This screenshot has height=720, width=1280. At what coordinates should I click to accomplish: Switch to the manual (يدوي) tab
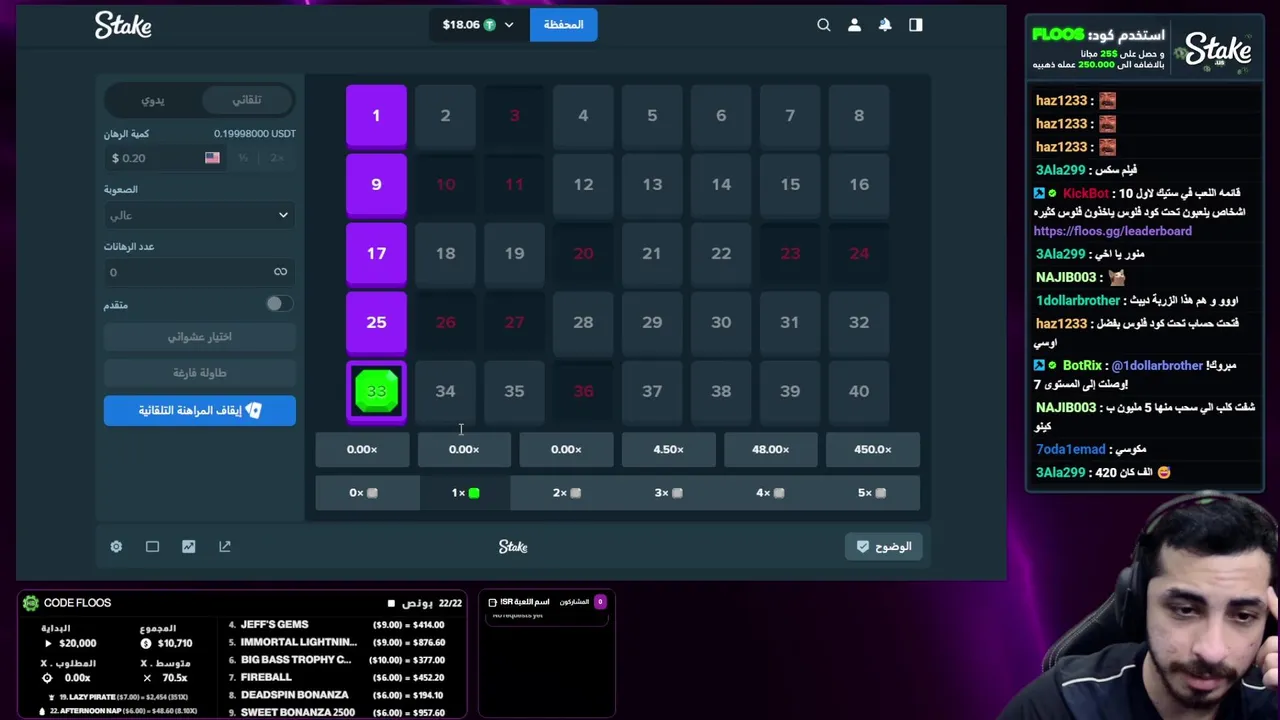153,100
